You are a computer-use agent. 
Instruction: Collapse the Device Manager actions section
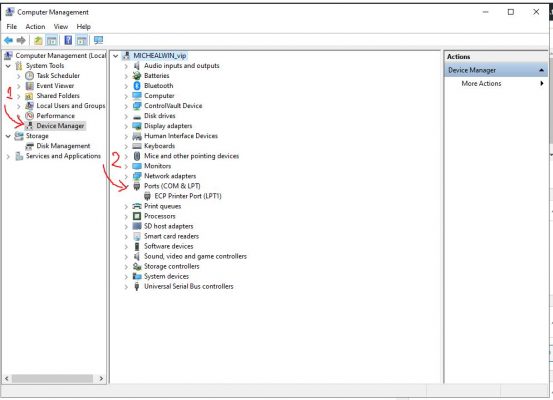coord(541,71)
